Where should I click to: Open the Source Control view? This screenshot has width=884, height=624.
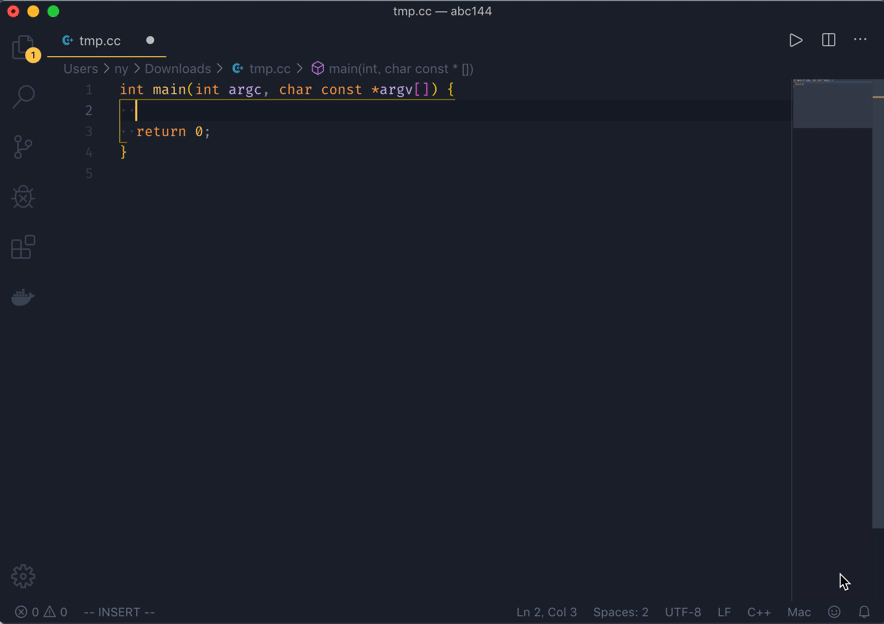tap(22, 146)
